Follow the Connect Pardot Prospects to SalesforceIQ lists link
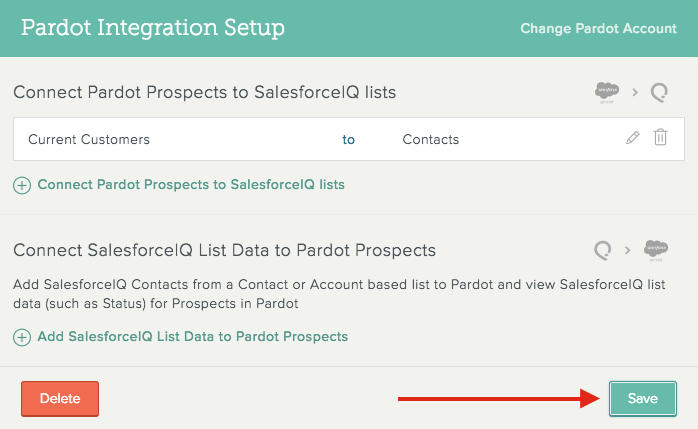This screenshot has width=698, height=429. (191, 185)
